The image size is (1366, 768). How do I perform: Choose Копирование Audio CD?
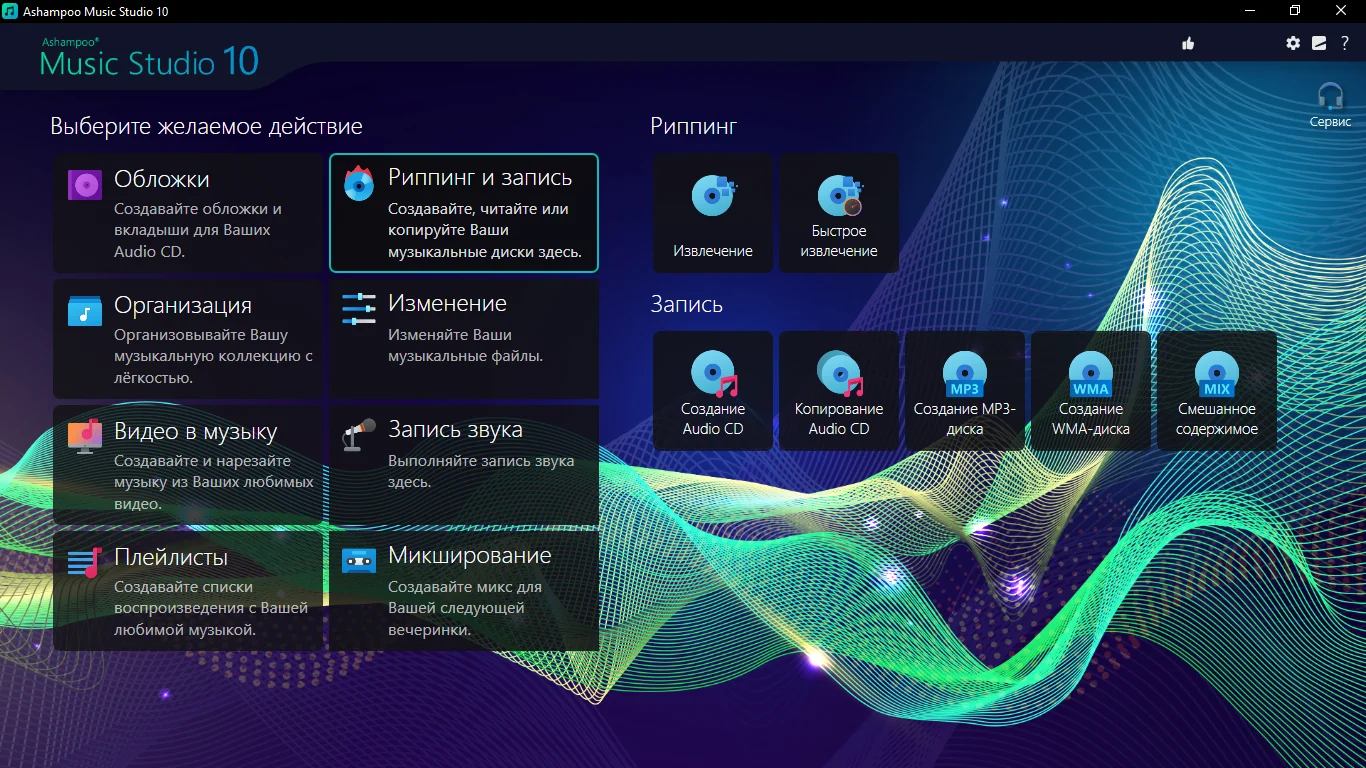pos(839,391)
